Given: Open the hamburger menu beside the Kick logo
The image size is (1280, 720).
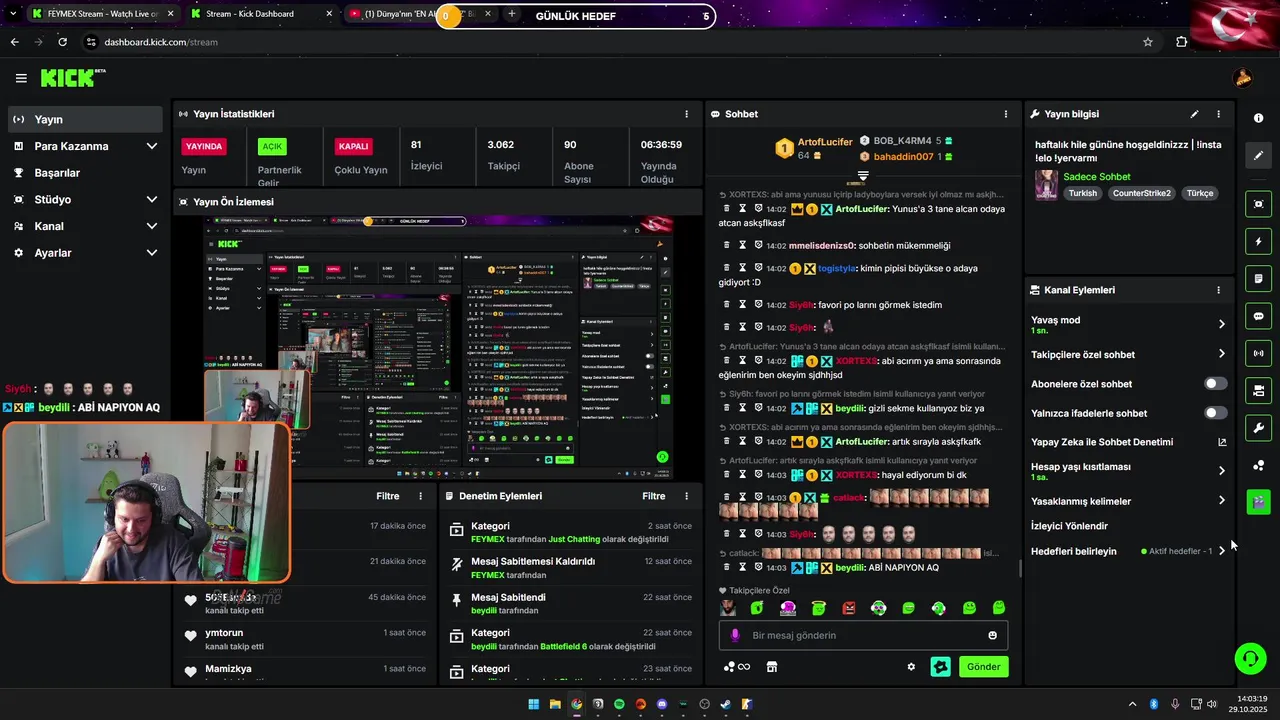Looking at the screenshot, I should tap(21, 78).
